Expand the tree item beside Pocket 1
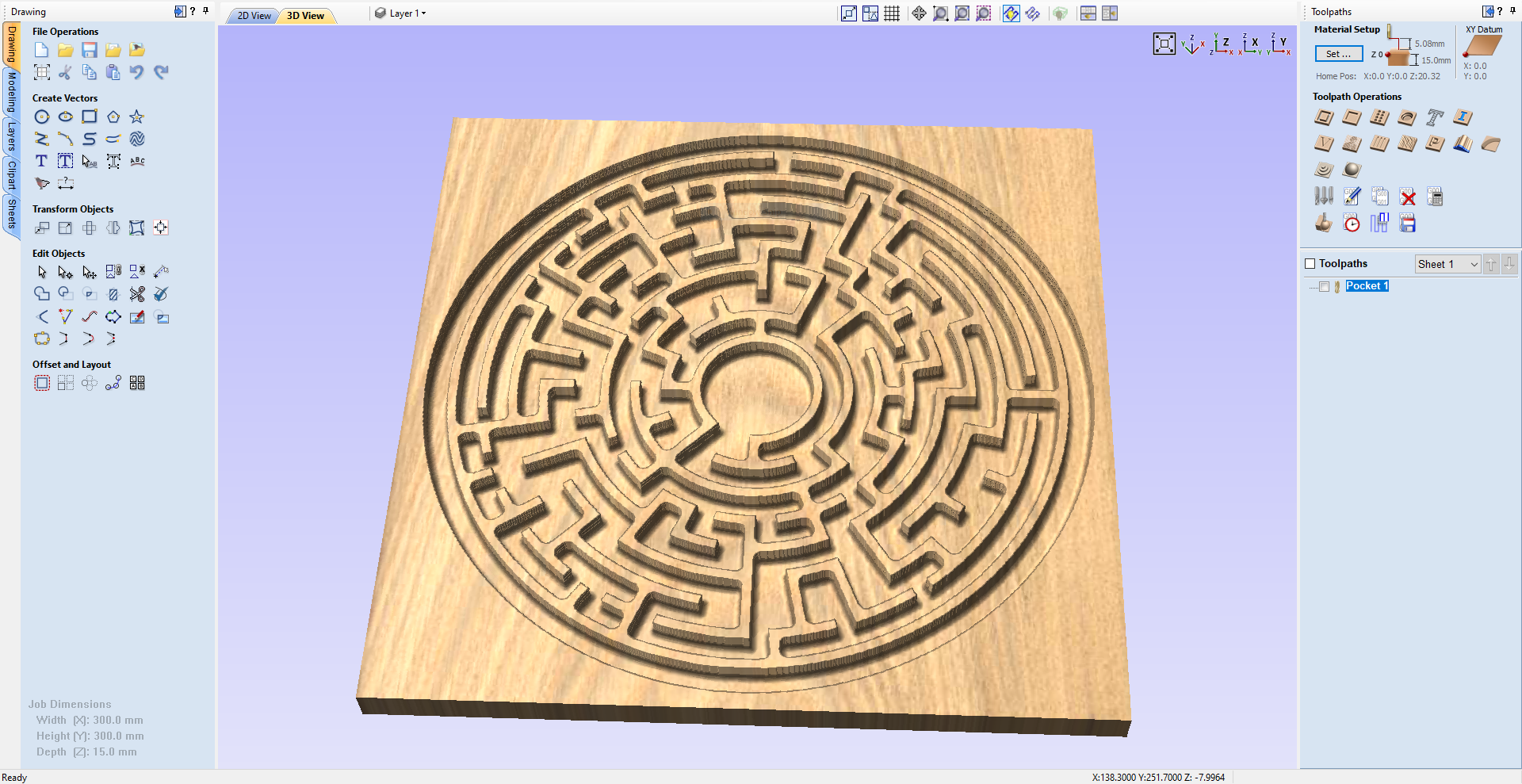Screen dimensions: 1522x784 1313,287
